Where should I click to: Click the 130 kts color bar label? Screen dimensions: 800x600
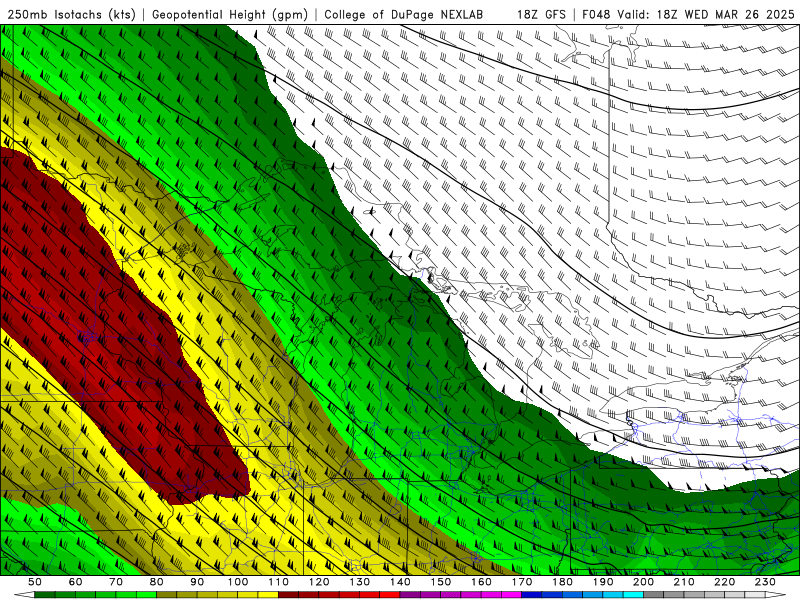tap(360, 582)
